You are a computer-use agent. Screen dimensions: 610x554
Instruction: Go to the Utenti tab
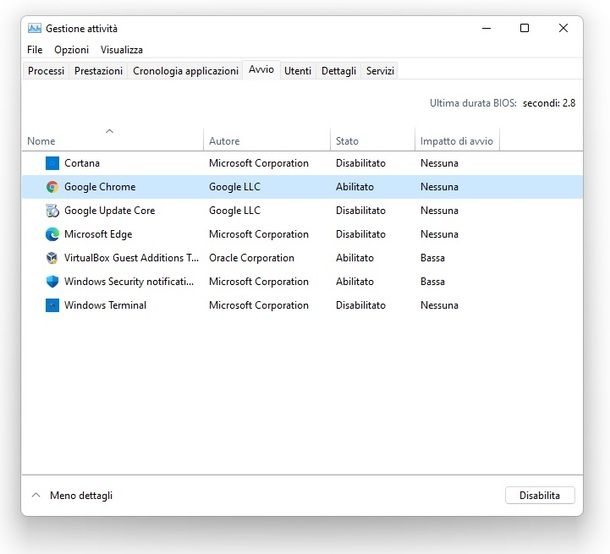(x=298, y=71)
